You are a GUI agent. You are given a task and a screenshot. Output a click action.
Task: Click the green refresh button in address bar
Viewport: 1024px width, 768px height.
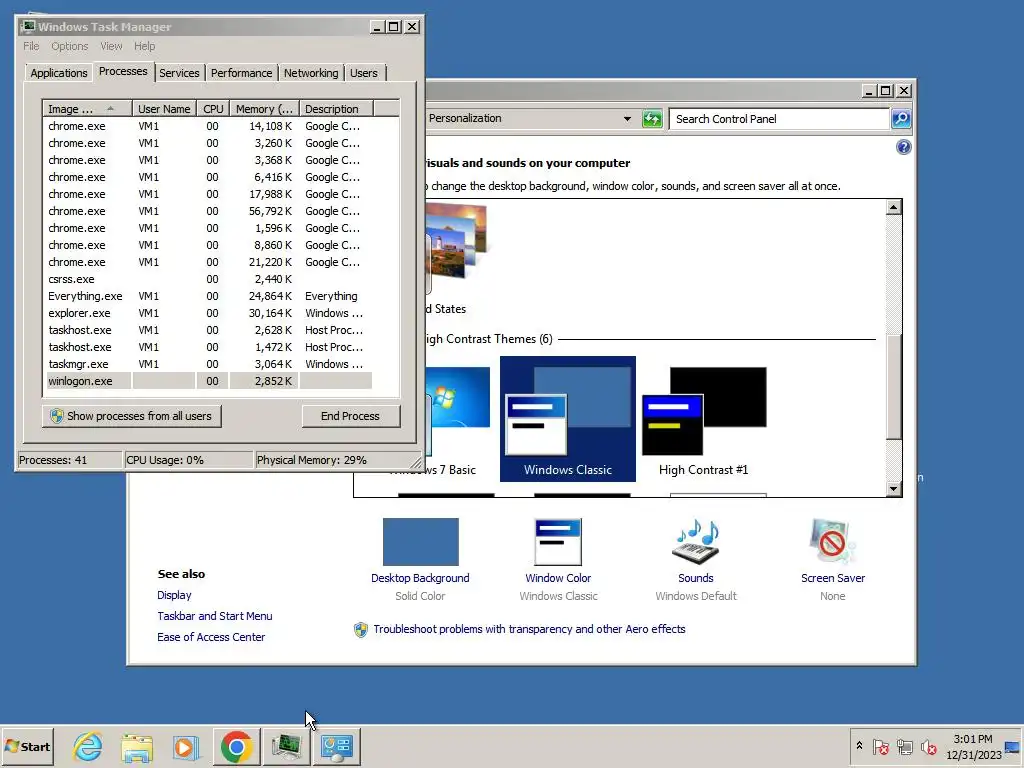pyautogui.click(x=652, y=119)
